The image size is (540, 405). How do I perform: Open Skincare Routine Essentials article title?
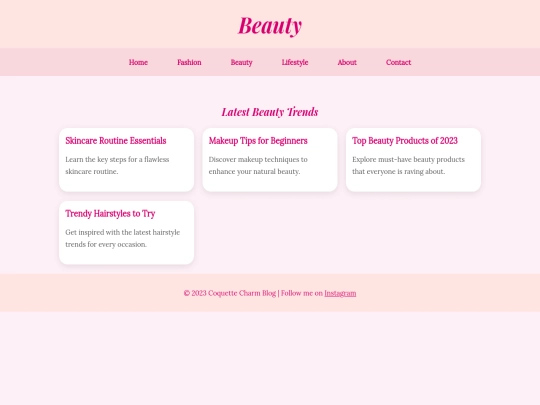pos(116,141)
